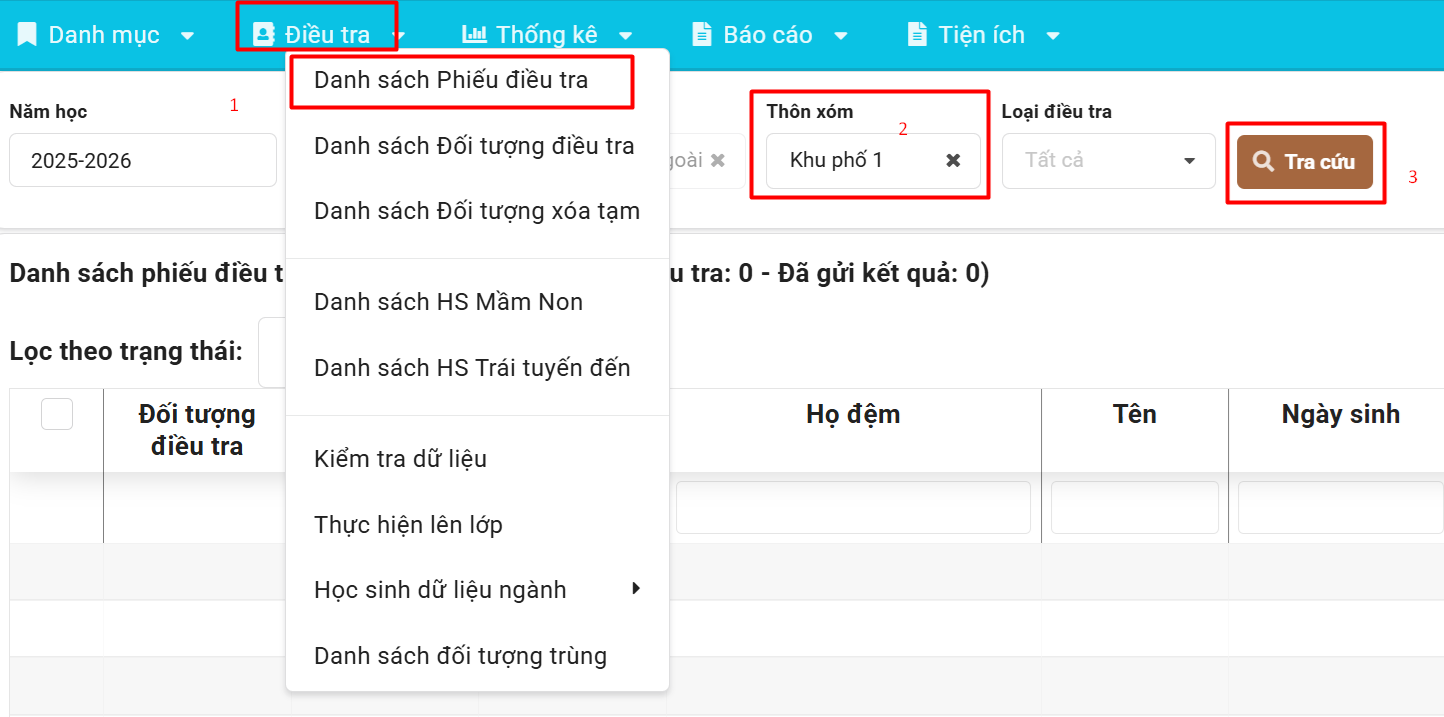Click the document icon beside Tiện ích

[917, 34]
